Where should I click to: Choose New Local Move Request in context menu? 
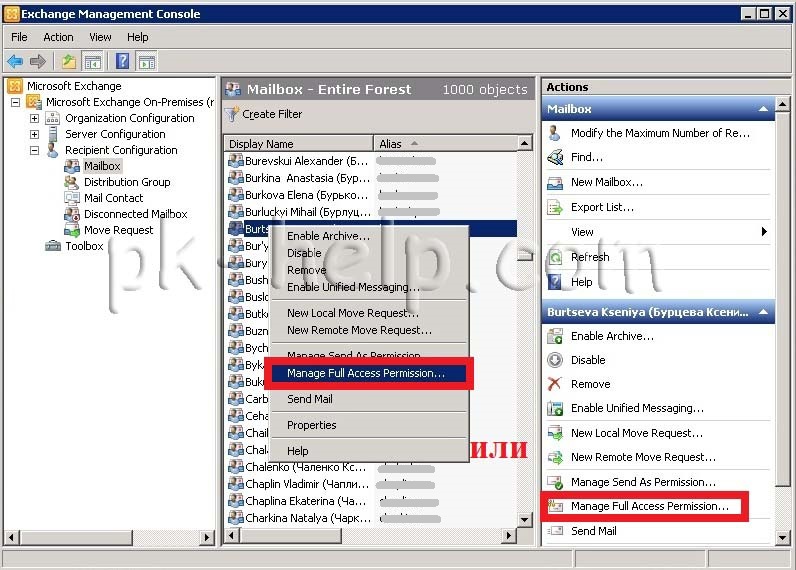pyautogui.click(x=369, y=313)
